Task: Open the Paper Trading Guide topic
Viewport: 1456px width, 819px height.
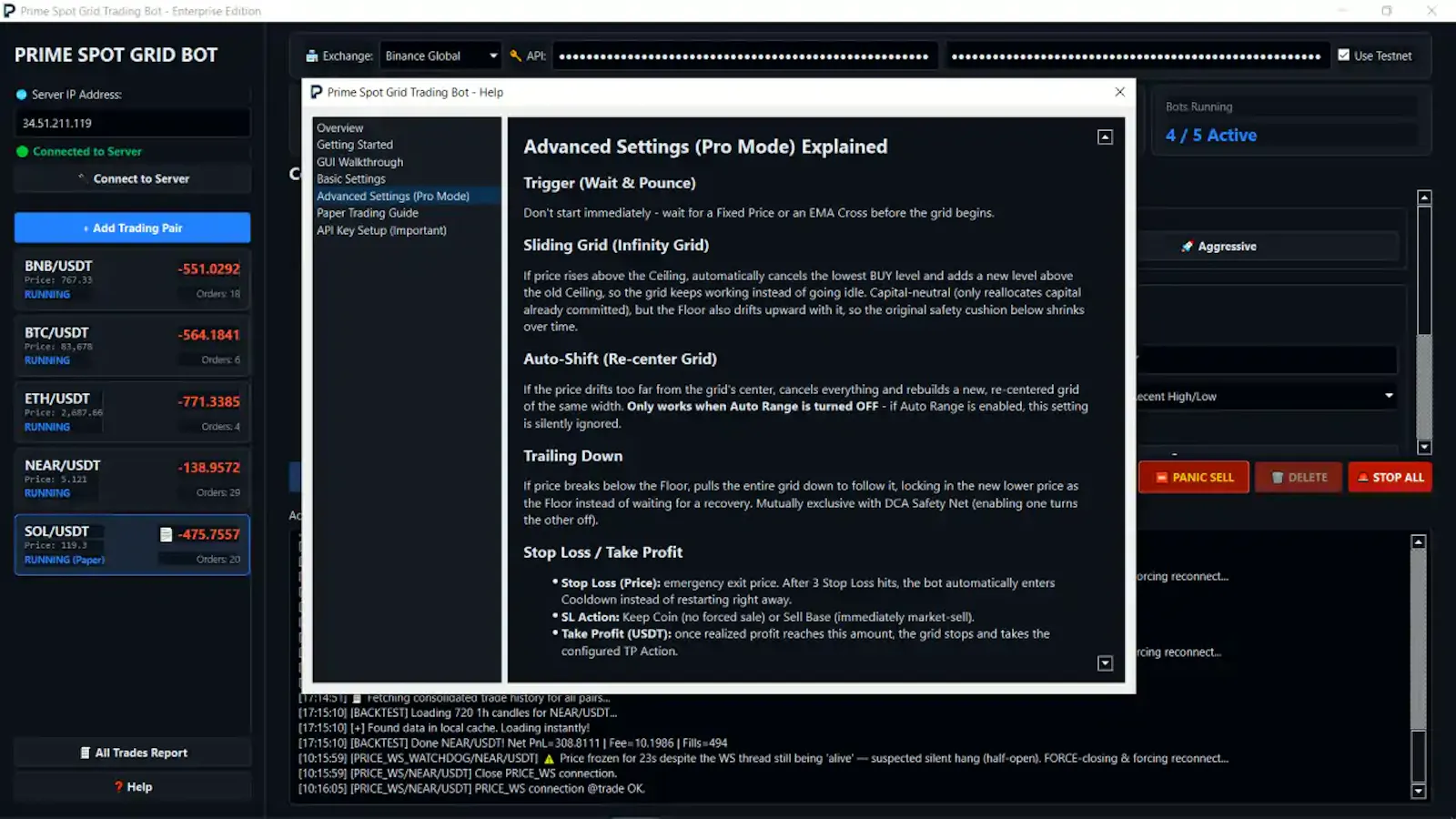Action: [368, 213]
